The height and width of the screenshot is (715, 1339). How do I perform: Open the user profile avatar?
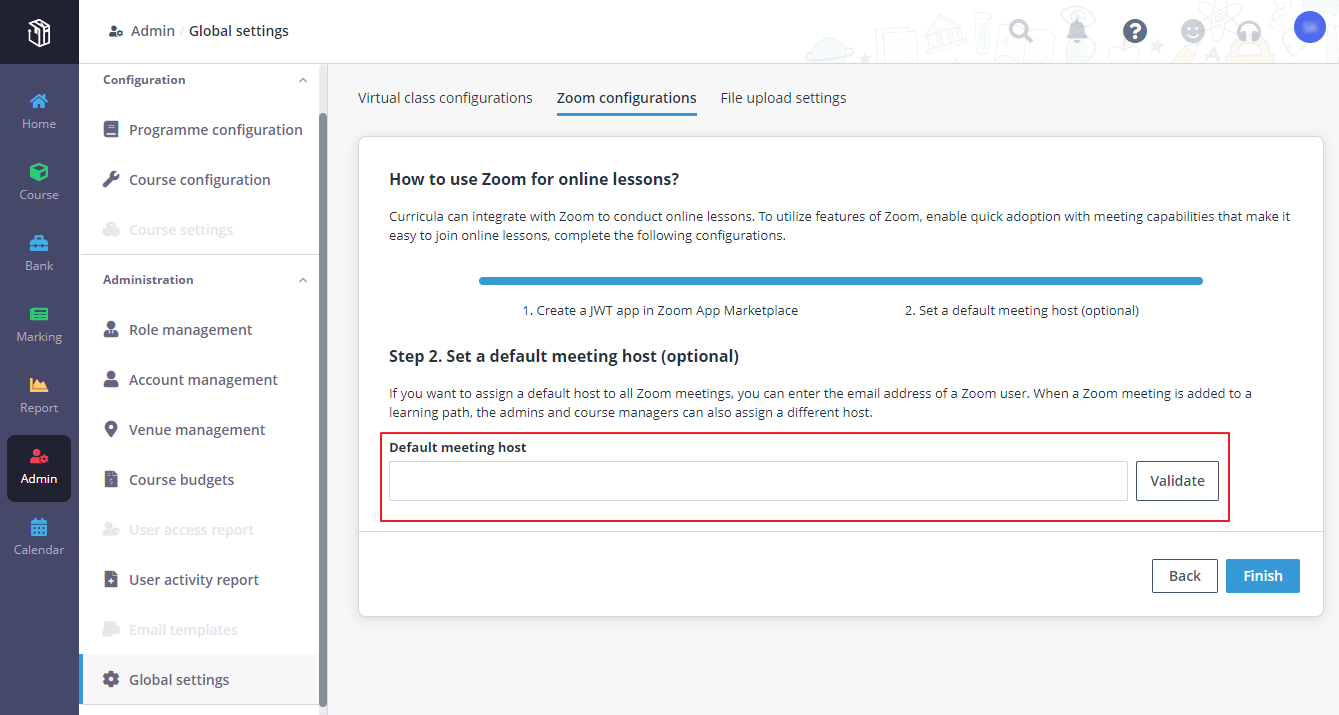[1309, 27]
